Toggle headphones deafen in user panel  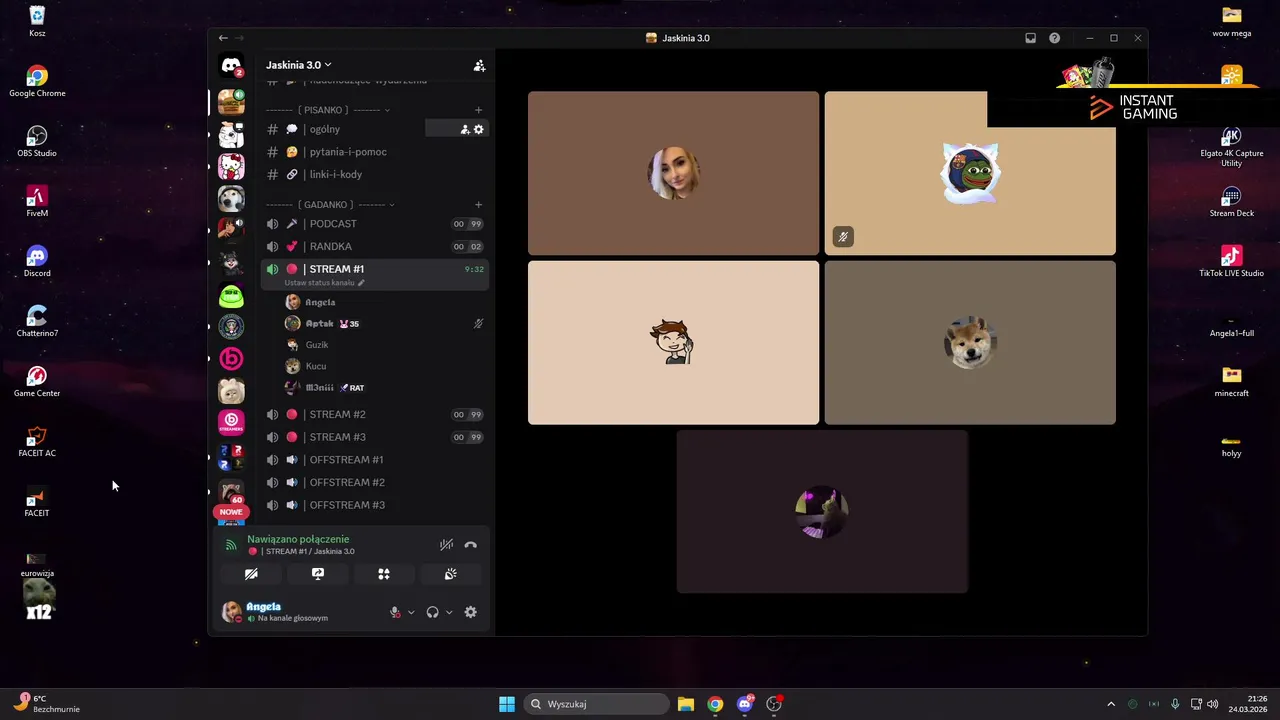click(x=432, y=612)
